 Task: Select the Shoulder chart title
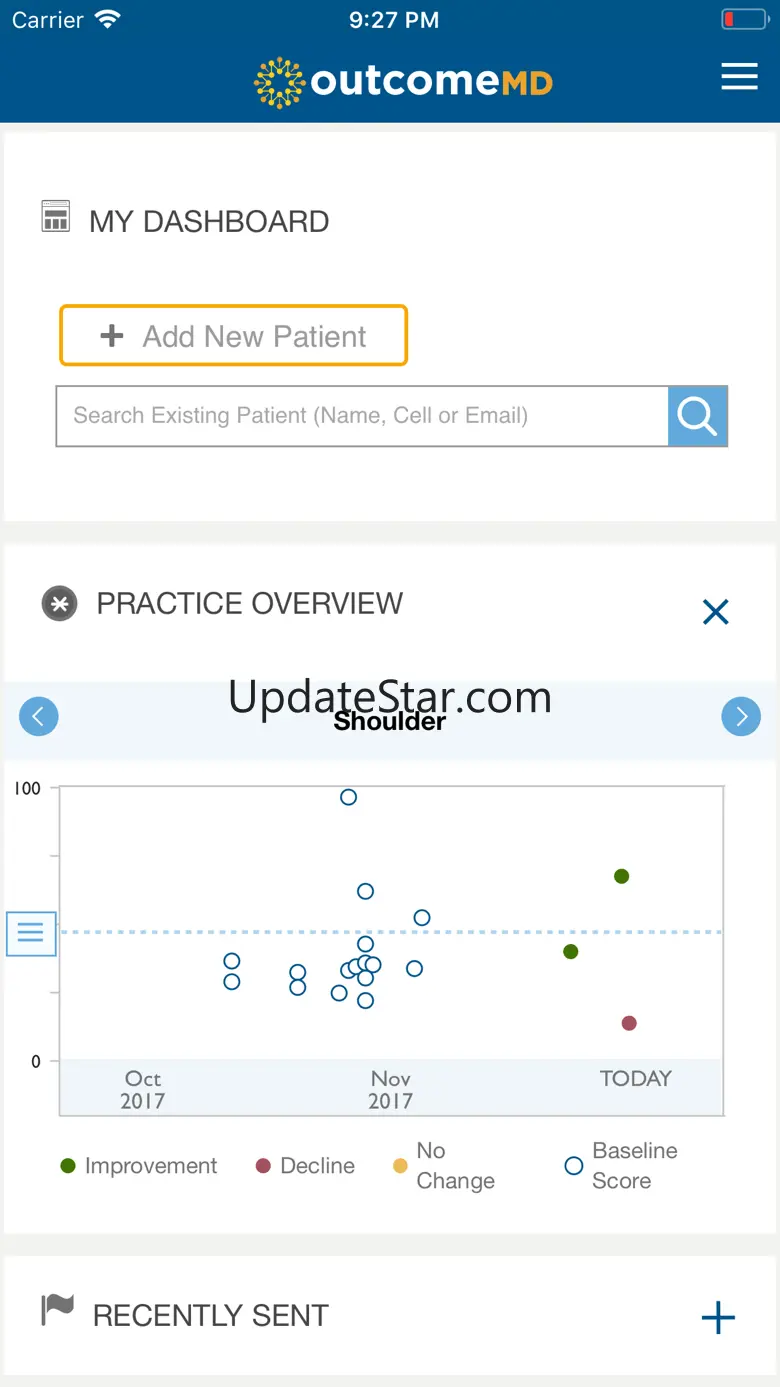(x=390, y=721)
